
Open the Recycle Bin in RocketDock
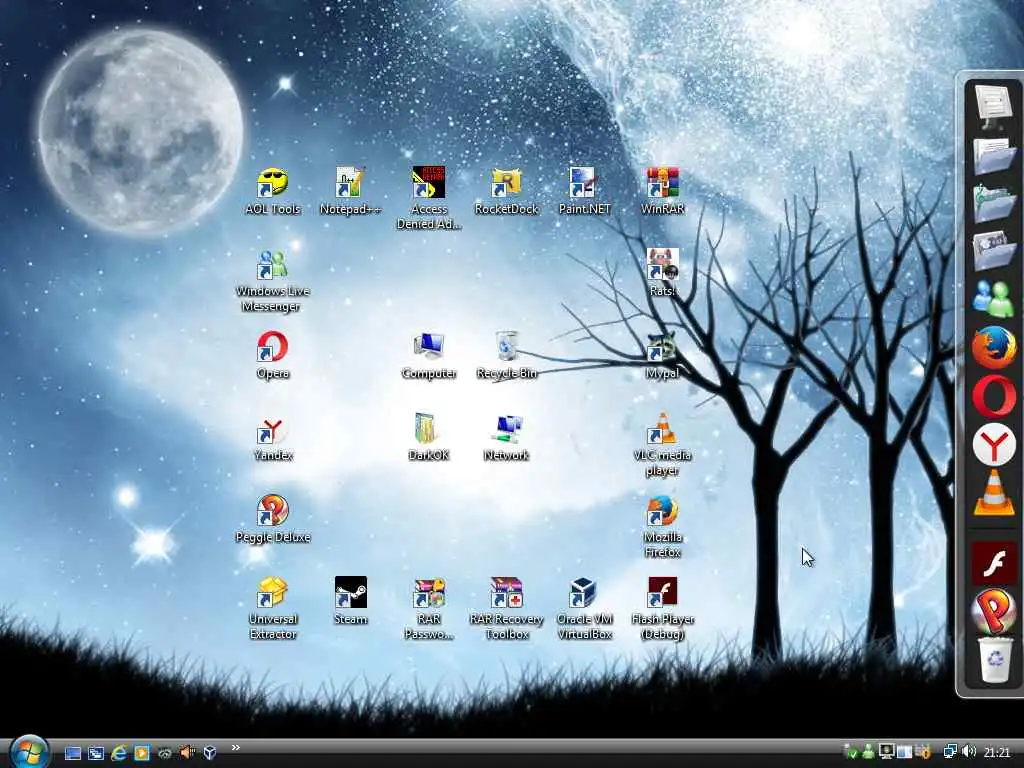(995, 660)
